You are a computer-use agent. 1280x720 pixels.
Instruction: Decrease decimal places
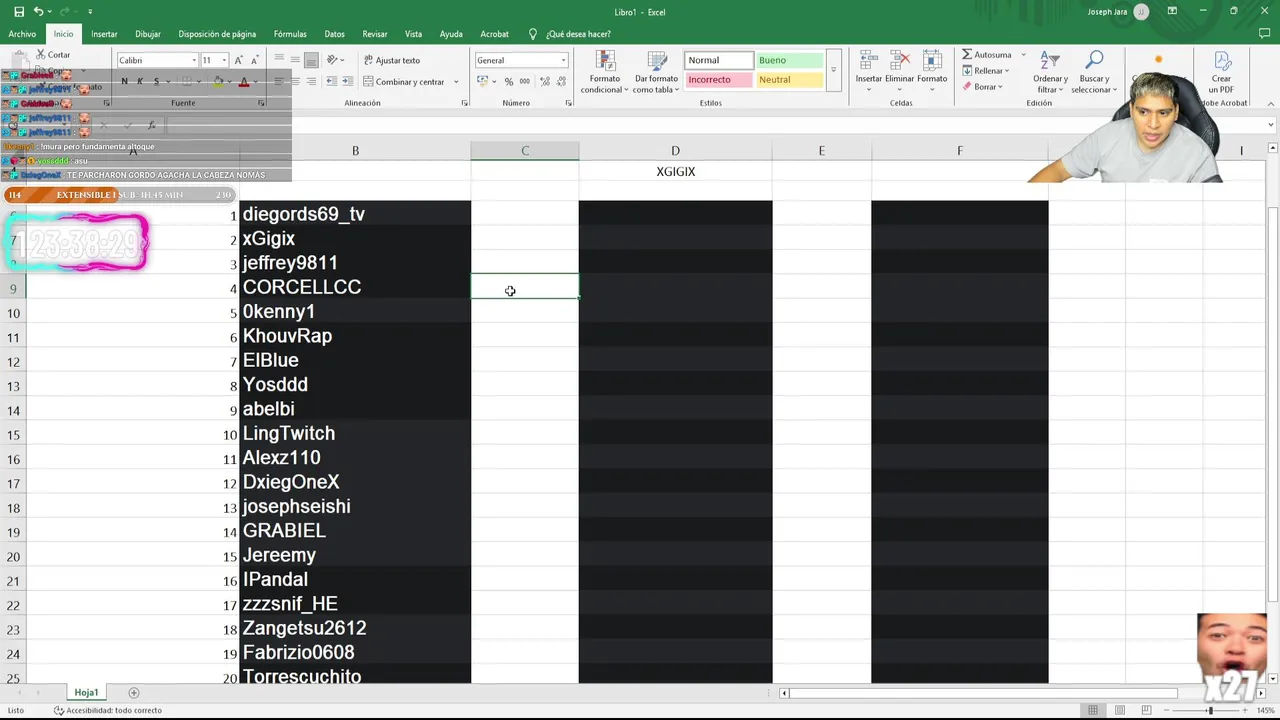pyautogui.click(x=560, y=82)
